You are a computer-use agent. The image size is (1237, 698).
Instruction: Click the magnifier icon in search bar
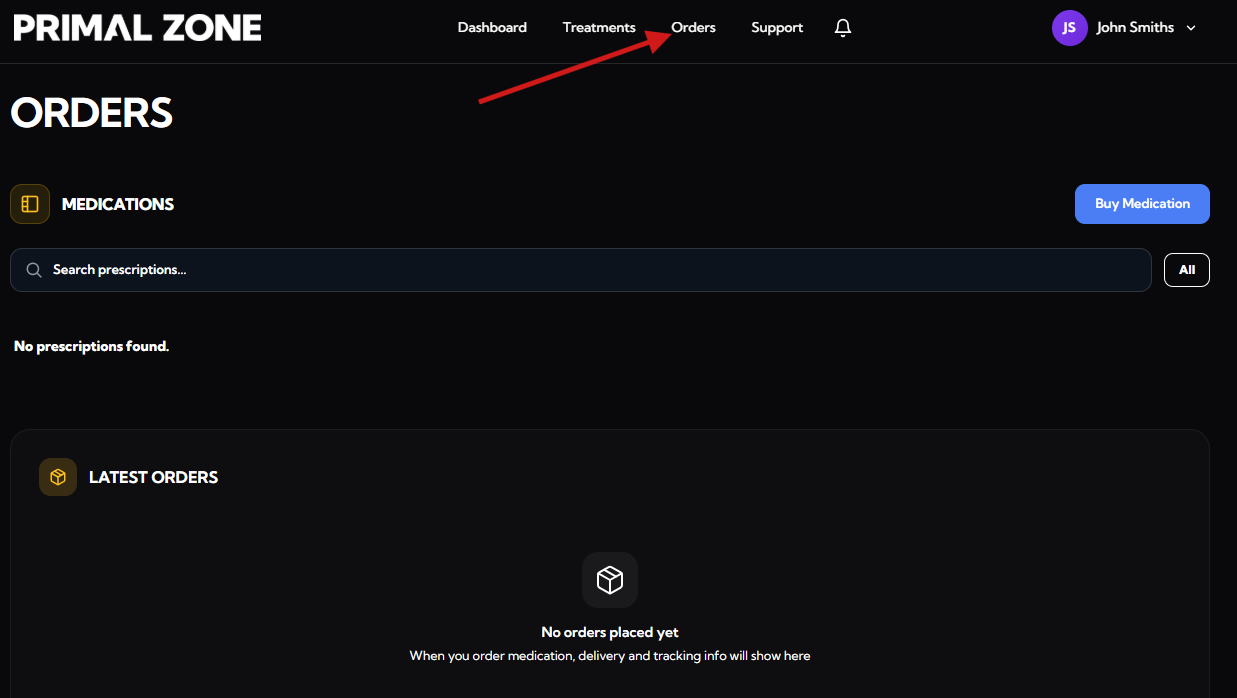point(34,270)
